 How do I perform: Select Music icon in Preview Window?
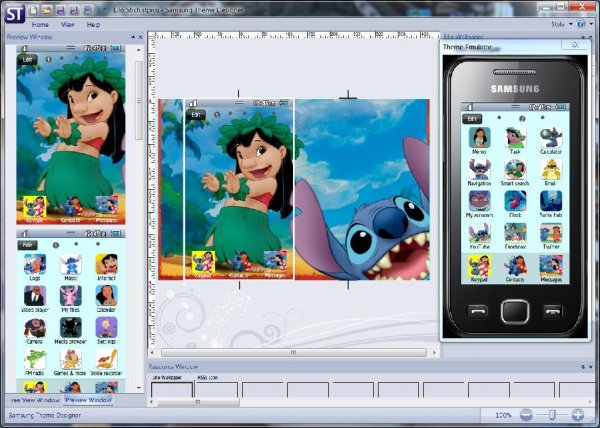(71, 267)
